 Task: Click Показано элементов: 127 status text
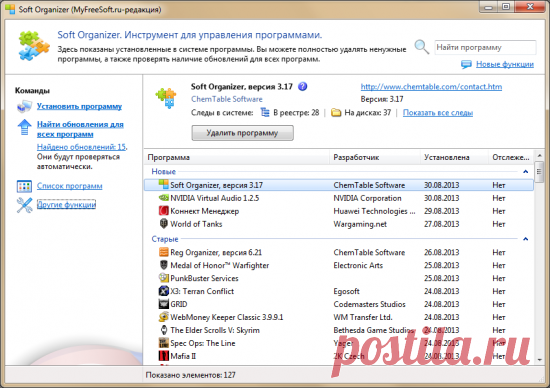(x=190, y=375)
